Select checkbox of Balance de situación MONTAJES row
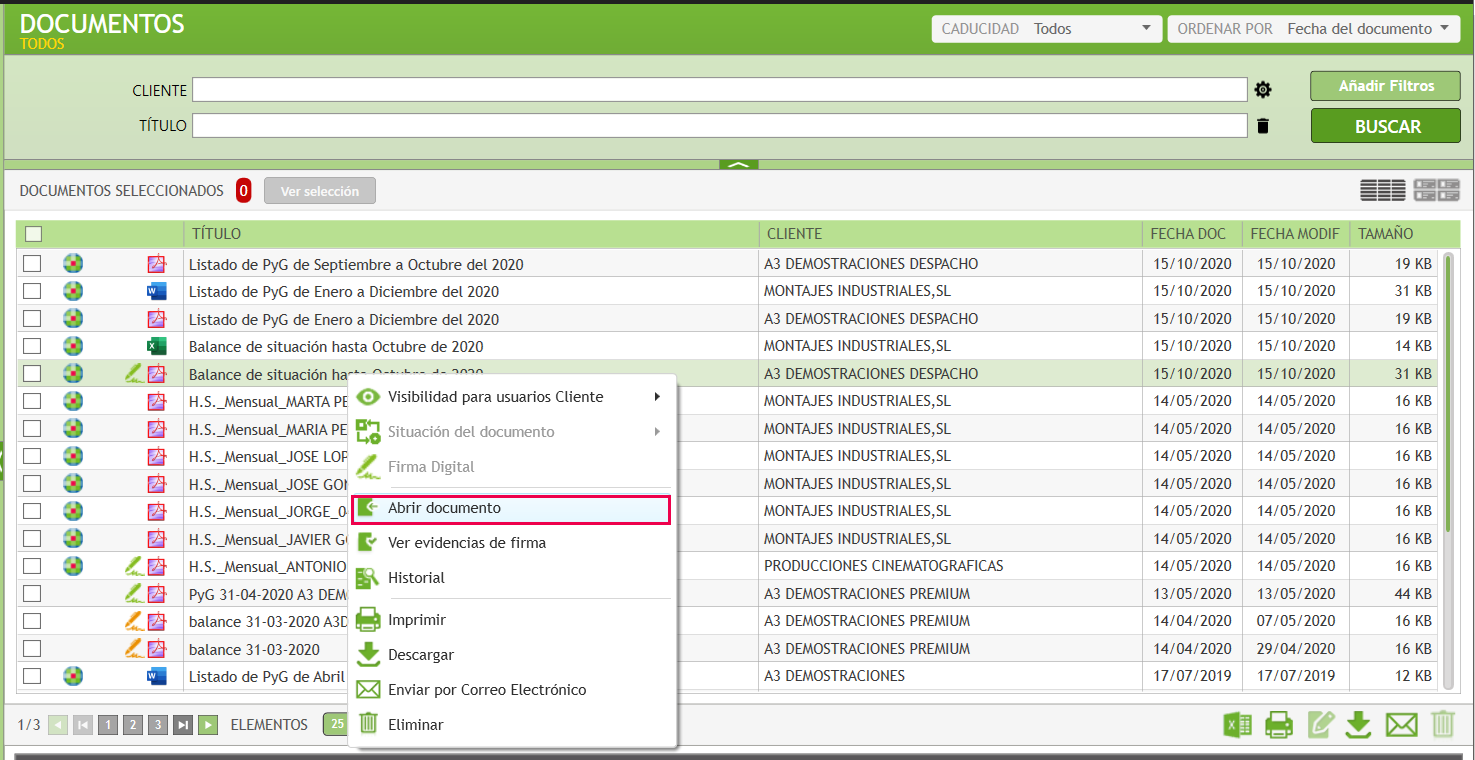Viewport: 1475px width, 760px height. point(32,346)
